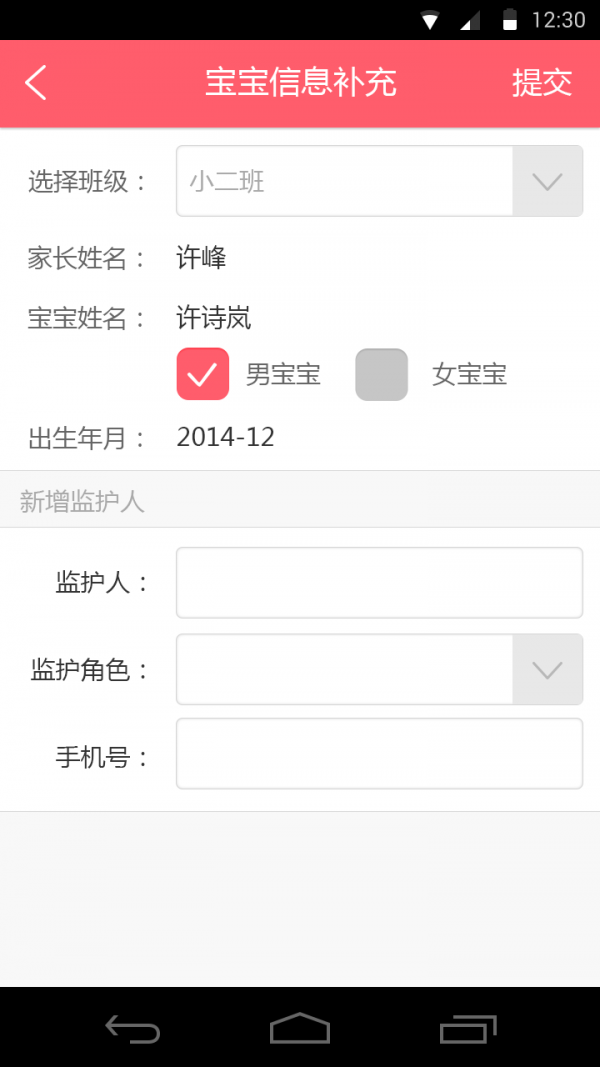600x1067 pixels.
Task: Tap the parent name 许峰
Action: click(x=202, y=259)
